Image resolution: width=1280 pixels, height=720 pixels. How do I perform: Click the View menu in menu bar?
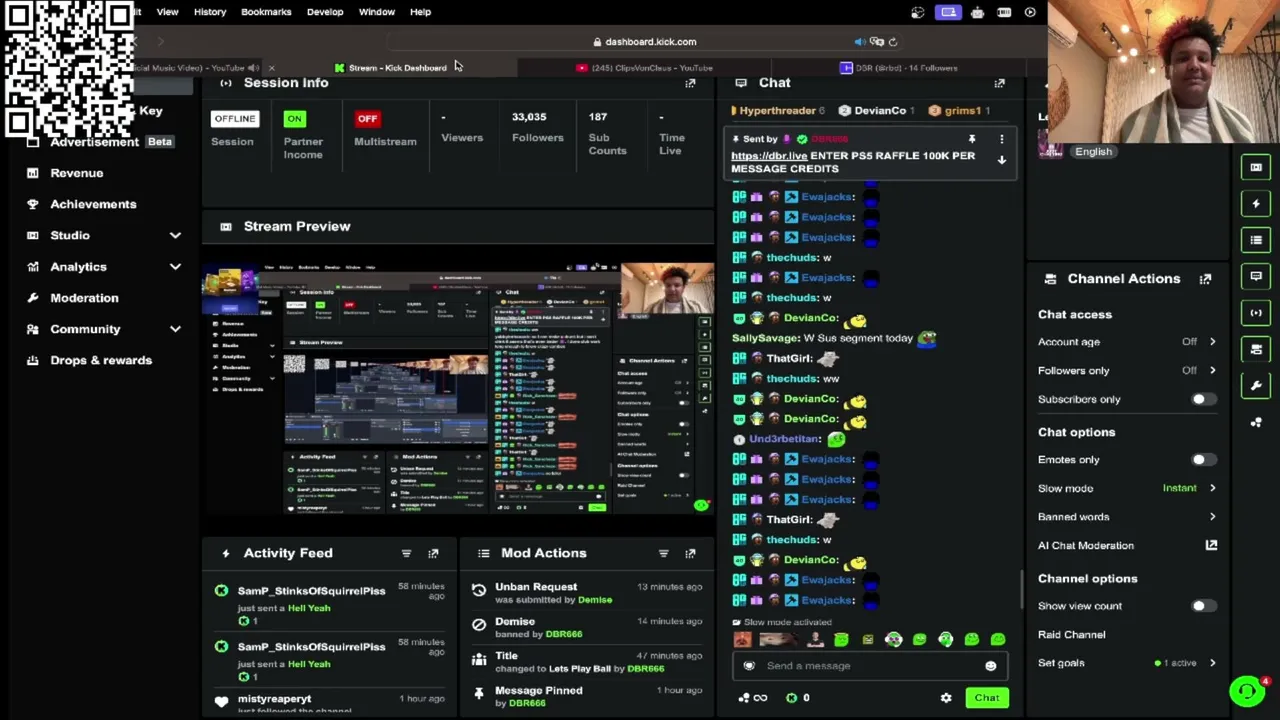(x=167, y=12)
